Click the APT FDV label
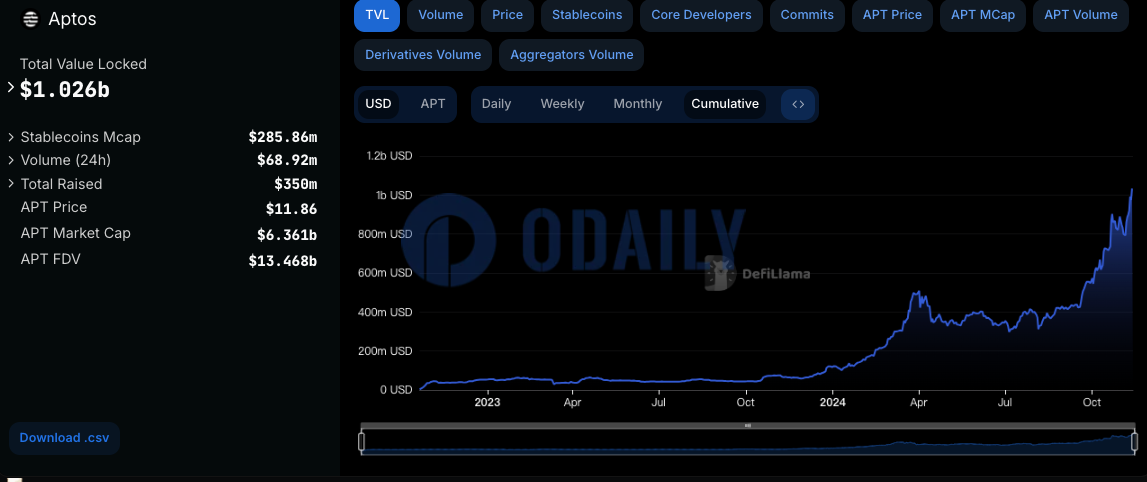 tap(50, 259)
